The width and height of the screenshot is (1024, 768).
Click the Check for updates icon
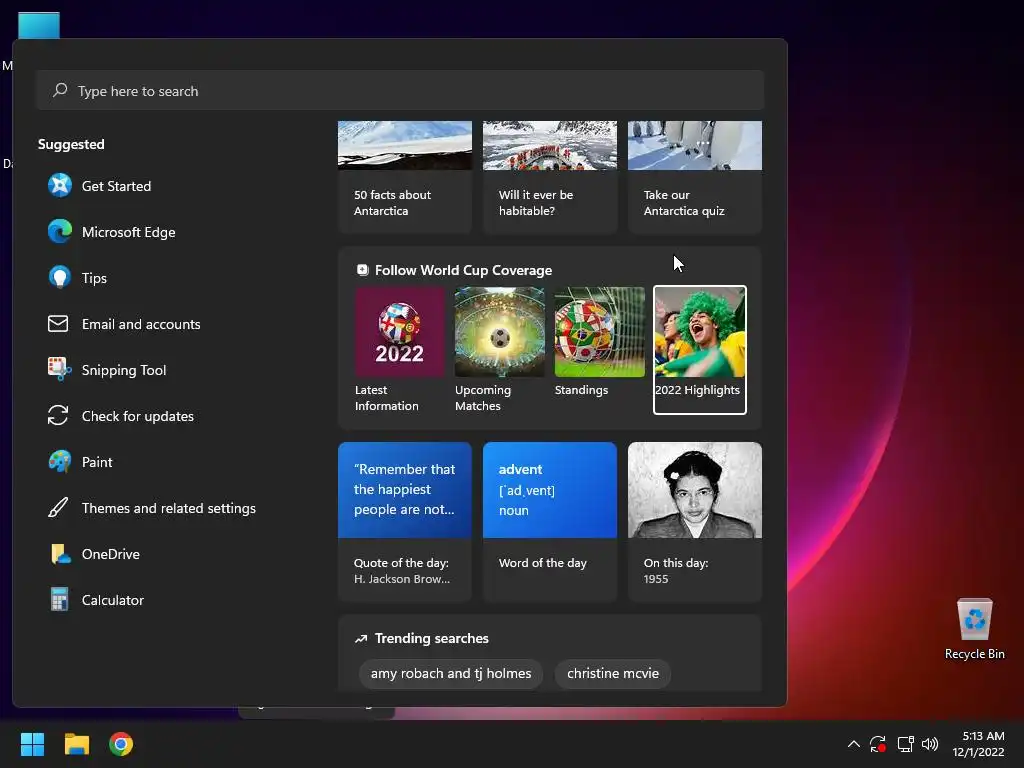pos(58,415)
